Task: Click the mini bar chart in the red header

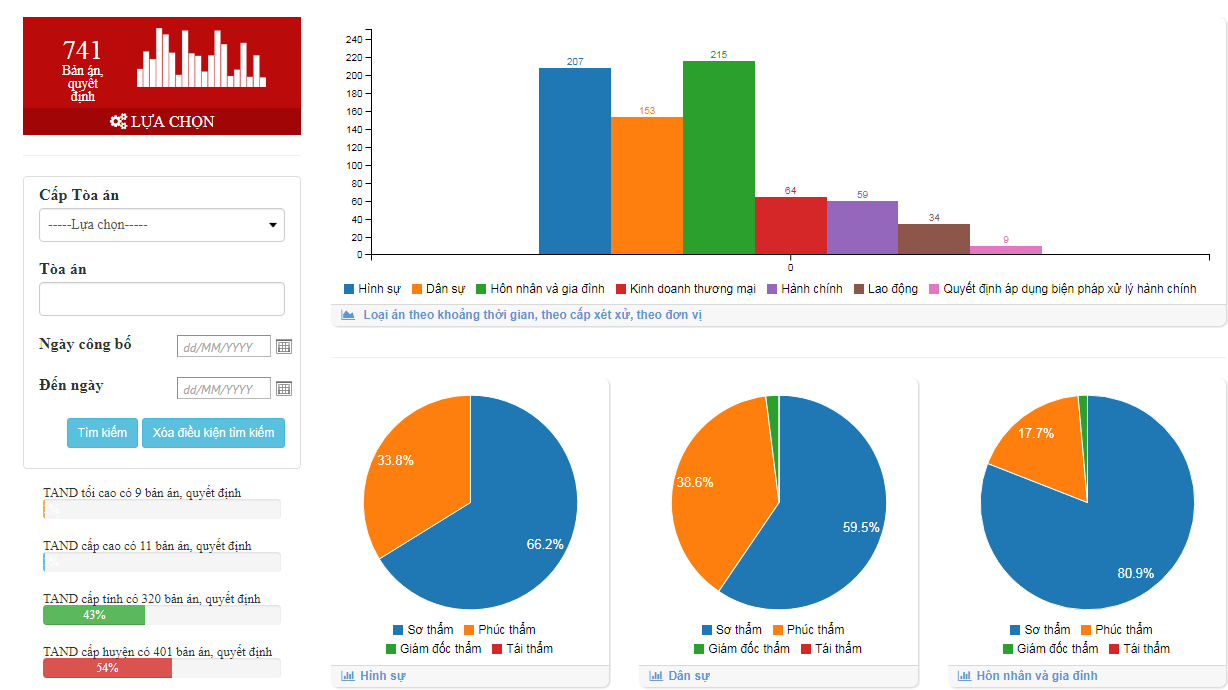Action: click(x=201, y=57)
